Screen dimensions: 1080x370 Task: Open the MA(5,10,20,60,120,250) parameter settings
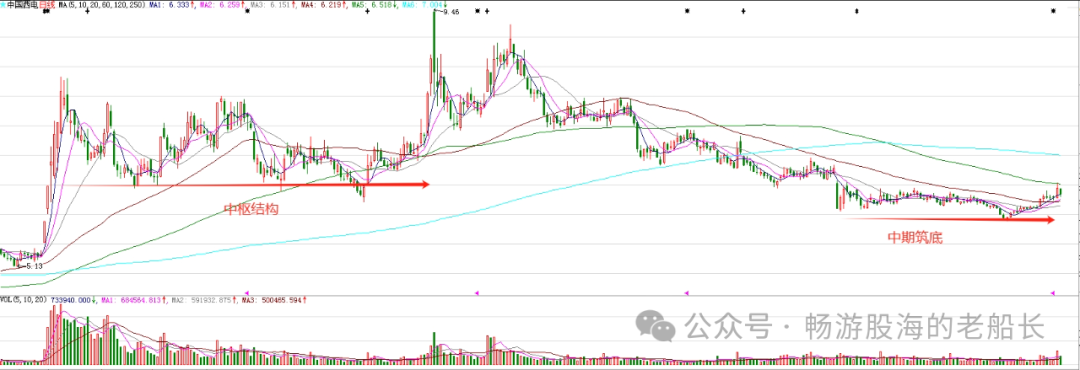[101, 5]
